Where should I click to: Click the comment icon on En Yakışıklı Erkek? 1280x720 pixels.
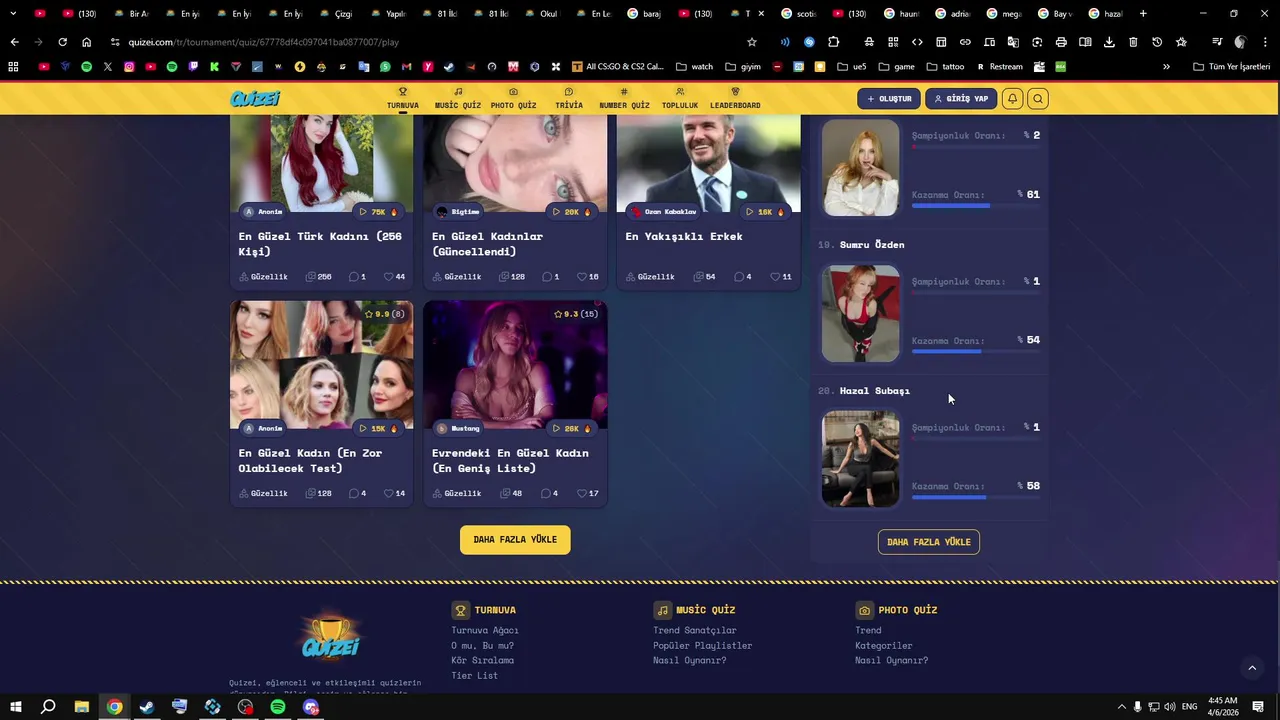tap(740, 277)
